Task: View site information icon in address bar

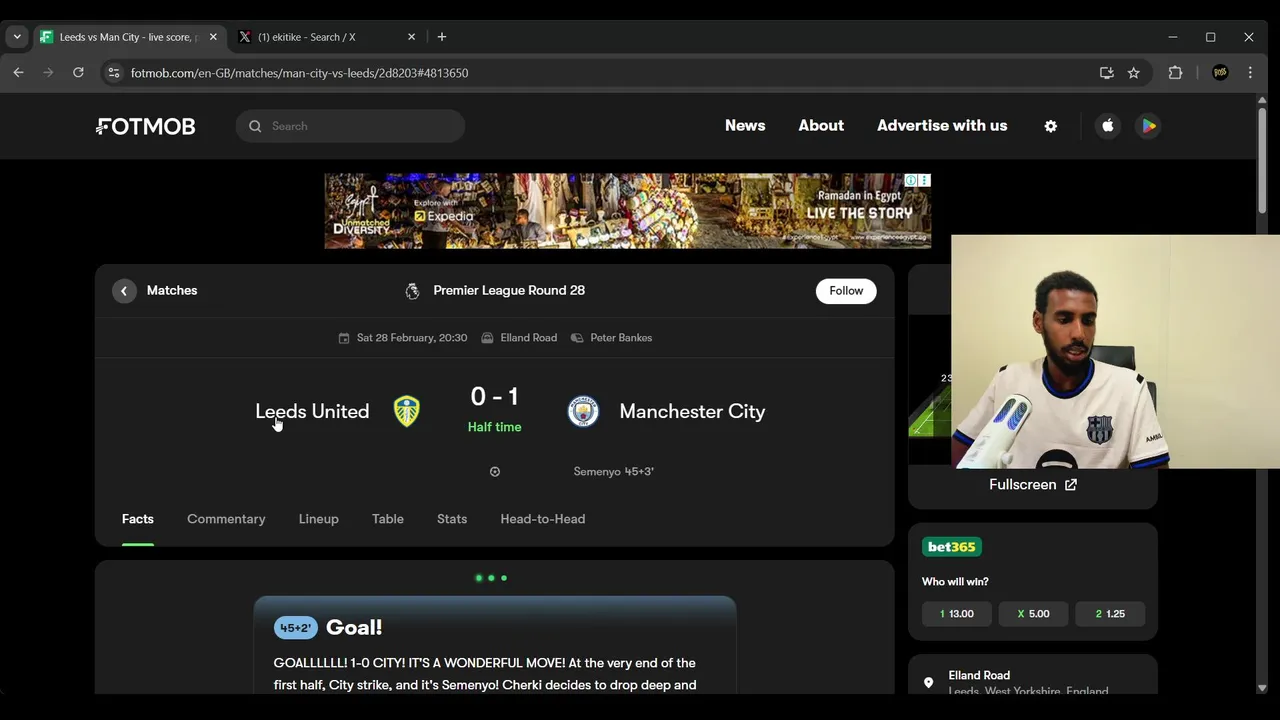Action: pyautogui.click(x=113, y=73)
